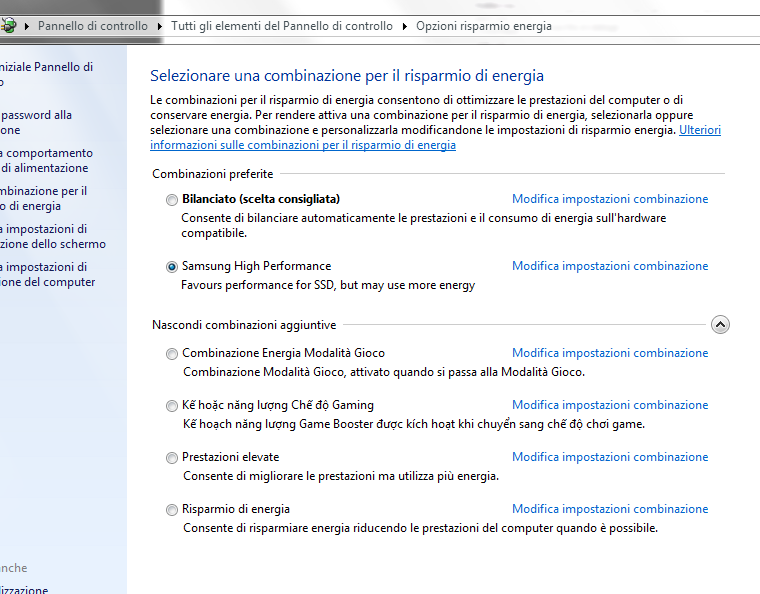
Task: Open power buttons behavior sidebar link
Action: click(46, 160)
